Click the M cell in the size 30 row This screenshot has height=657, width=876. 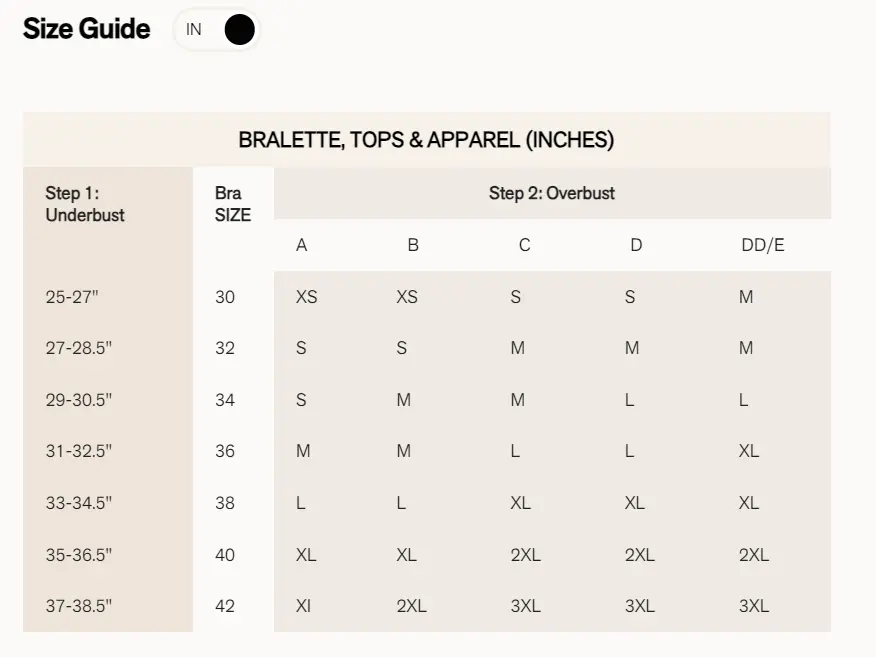(x=746, y=297)
